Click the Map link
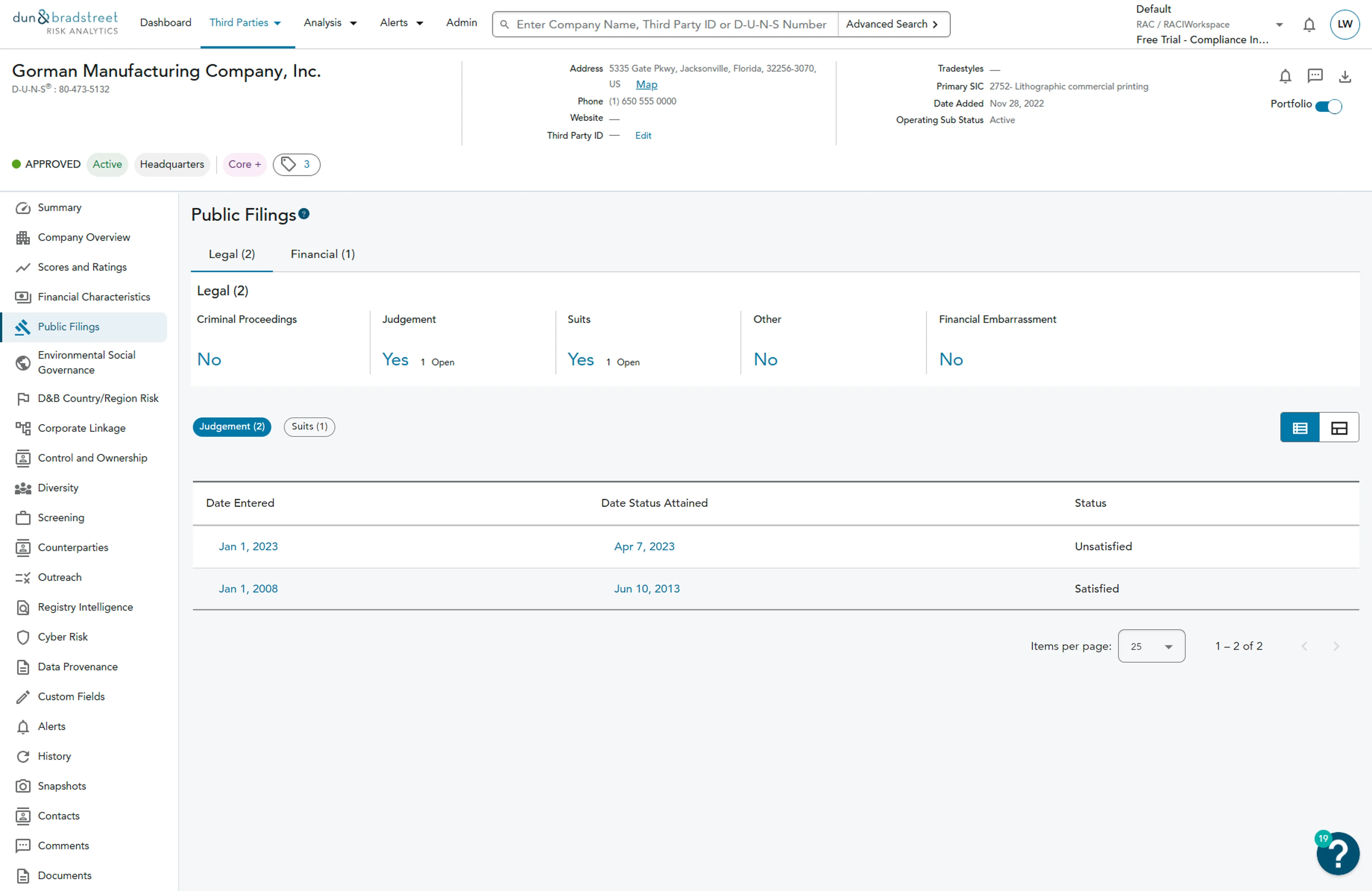The image size is (1372, 891). tap(646, 85)
